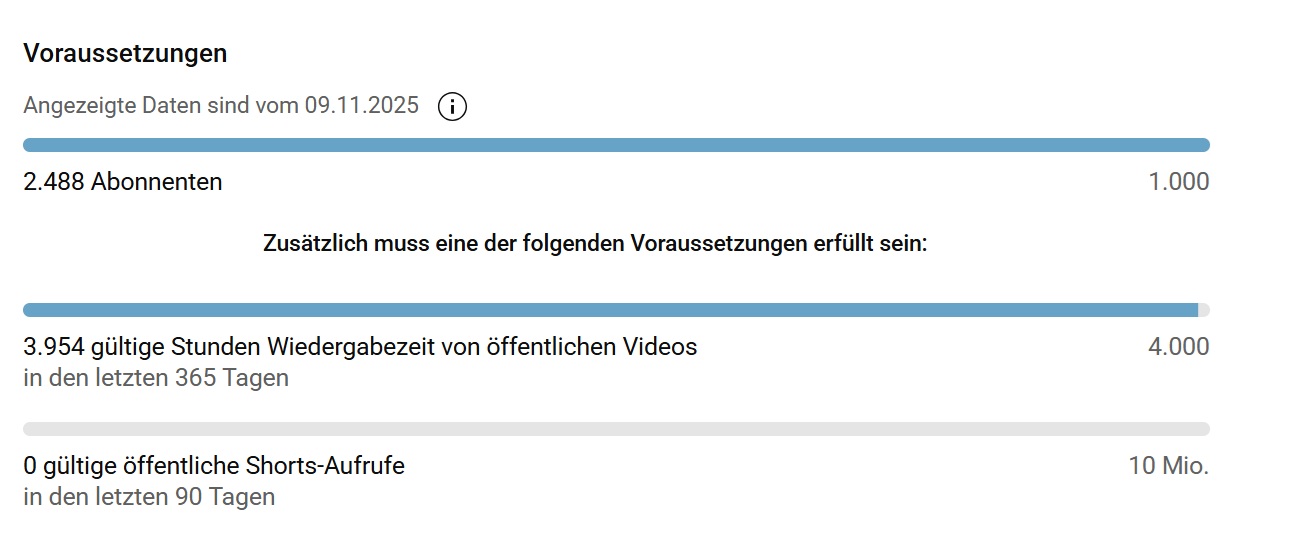
Task: Click the subscriber count number 2.488
Action: click(x=54, y=182)
